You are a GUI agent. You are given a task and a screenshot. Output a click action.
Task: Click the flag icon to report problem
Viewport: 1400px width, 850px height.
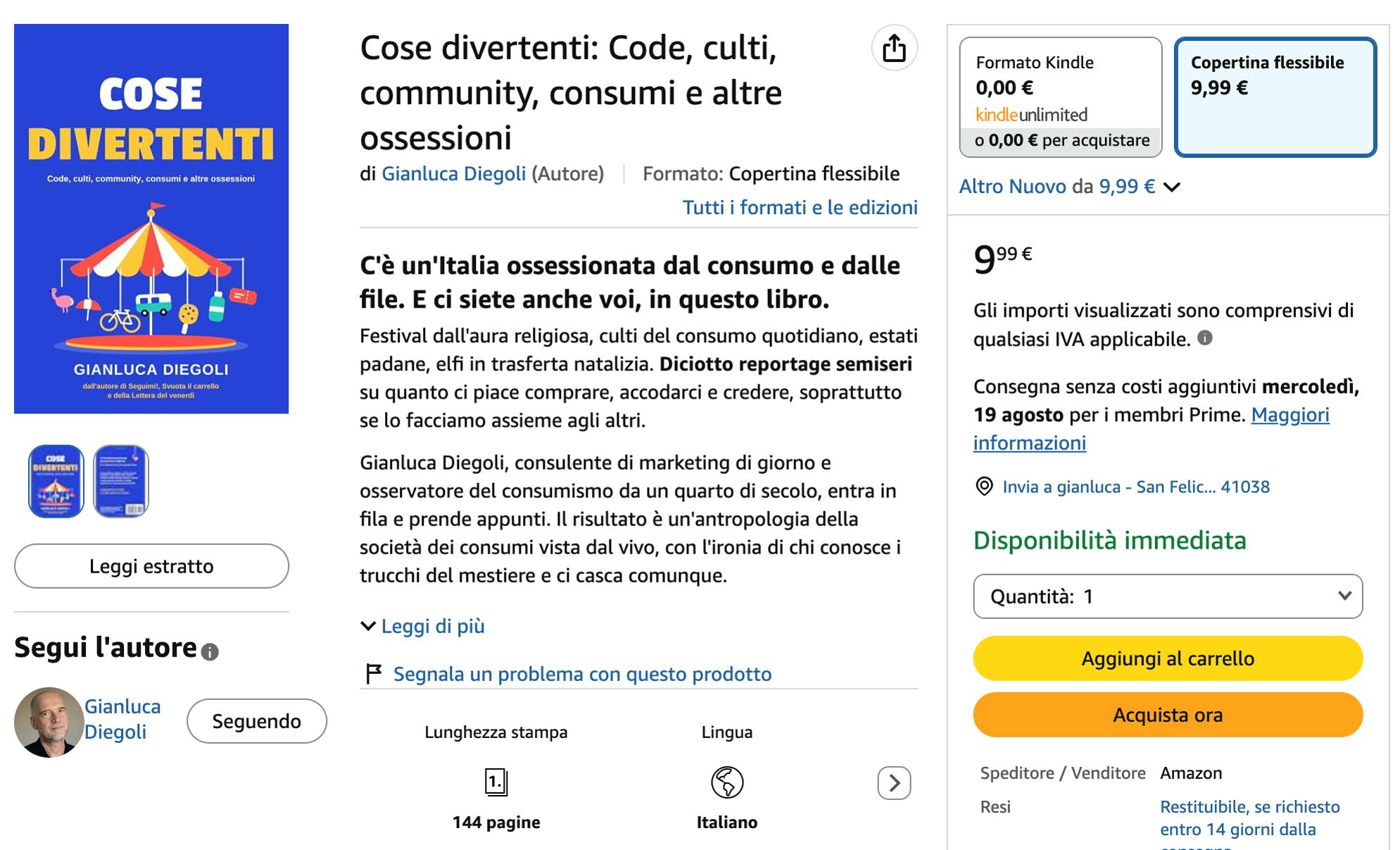tap(374, 674)
